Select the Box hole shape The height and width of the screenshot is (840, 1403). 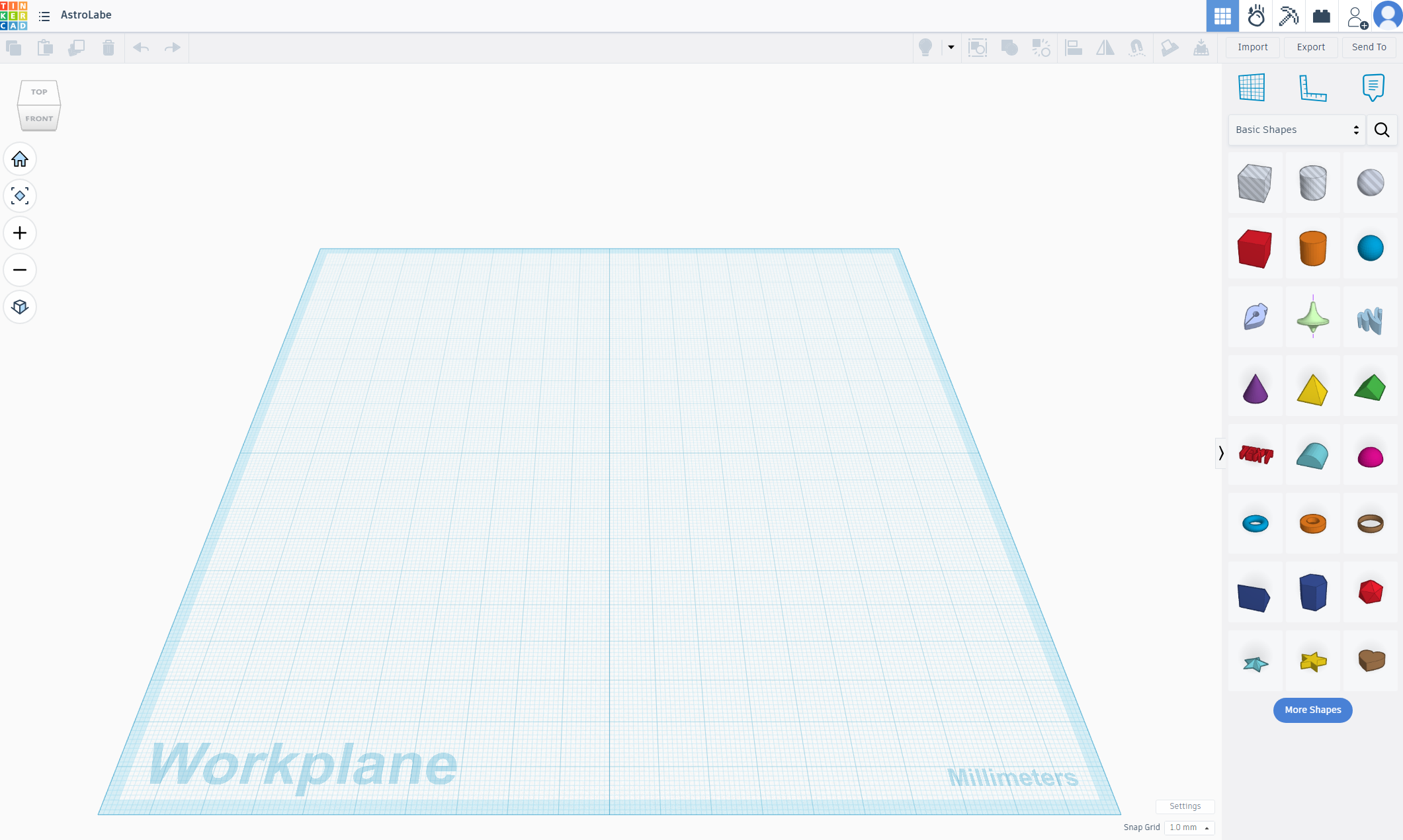coord(1255,183)
